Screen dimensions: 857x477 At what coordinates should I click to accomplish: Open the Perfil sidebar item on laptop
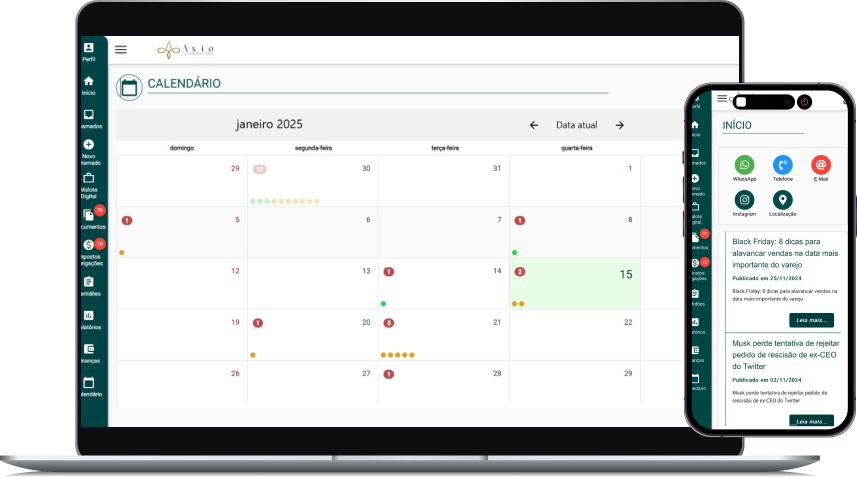click(89, 52)
